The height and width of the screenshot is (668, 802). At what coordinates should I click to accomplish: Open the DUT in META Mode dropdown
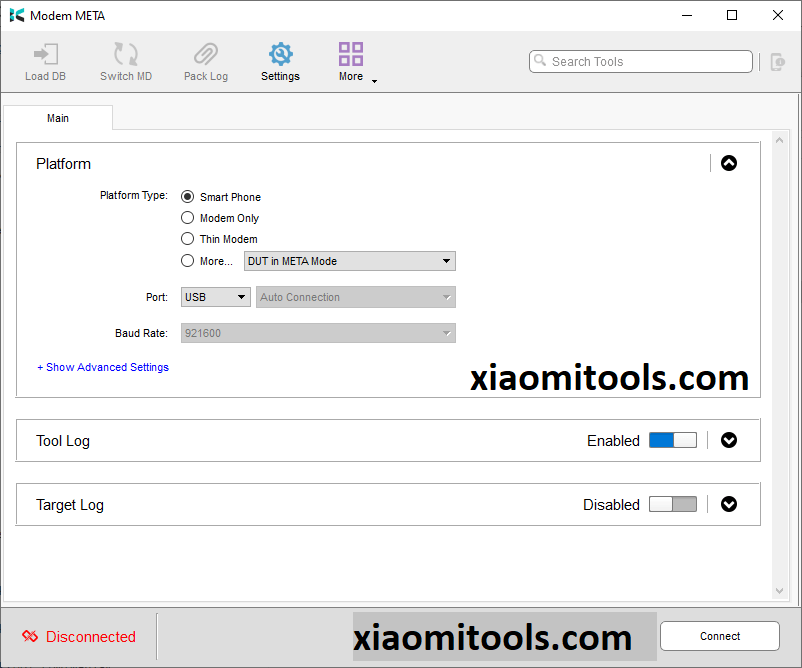coord(349,261)
